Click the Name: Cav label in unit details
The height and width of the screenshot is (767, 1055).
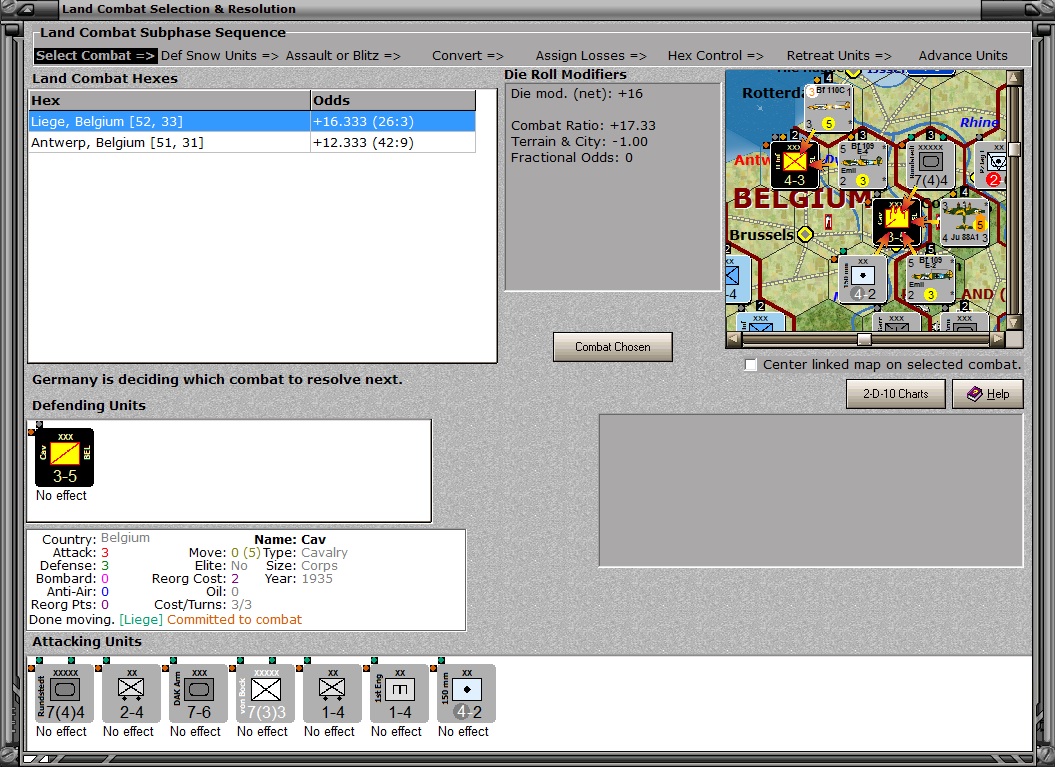click(x=290, y=540)
